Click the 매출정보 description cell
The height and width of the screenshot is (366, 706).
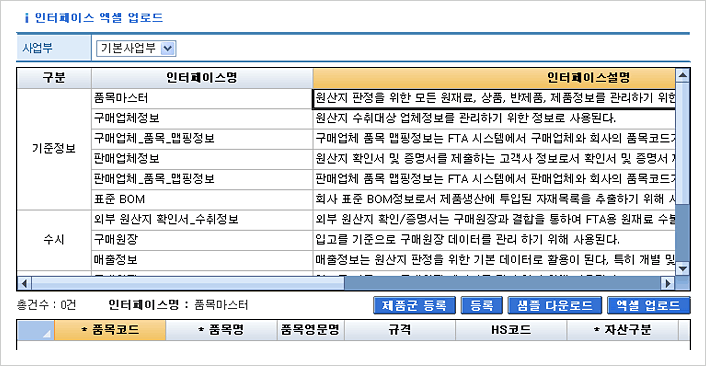[x=494, y=260]
